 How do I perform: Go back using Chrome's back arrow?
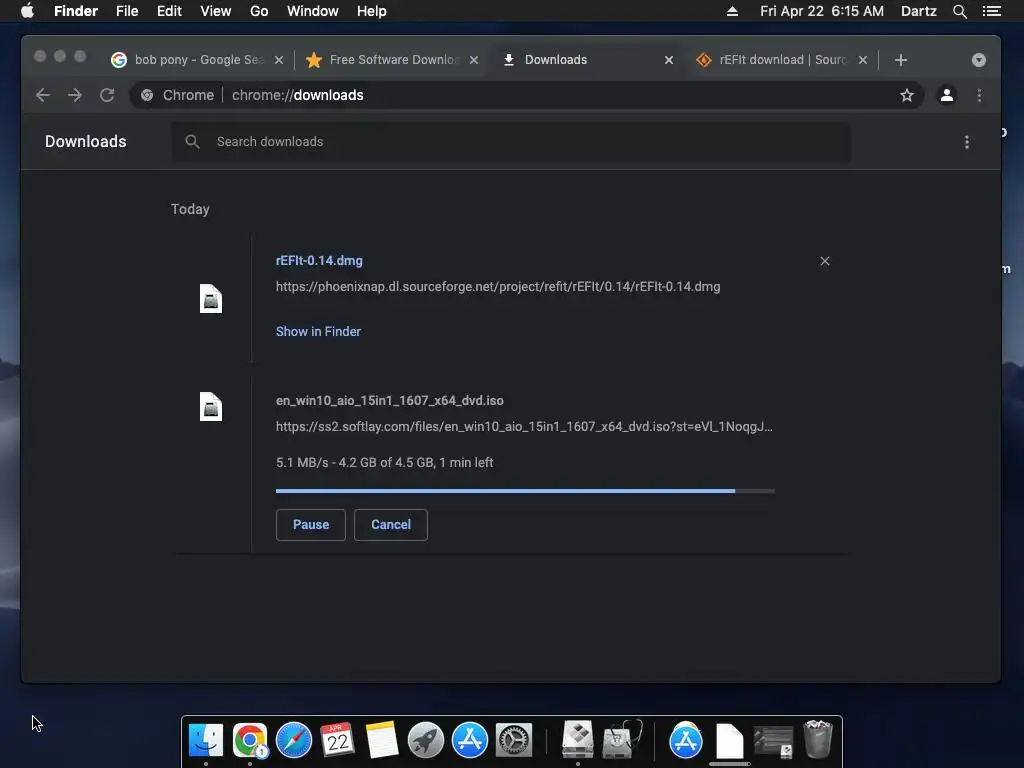[43, 95]
